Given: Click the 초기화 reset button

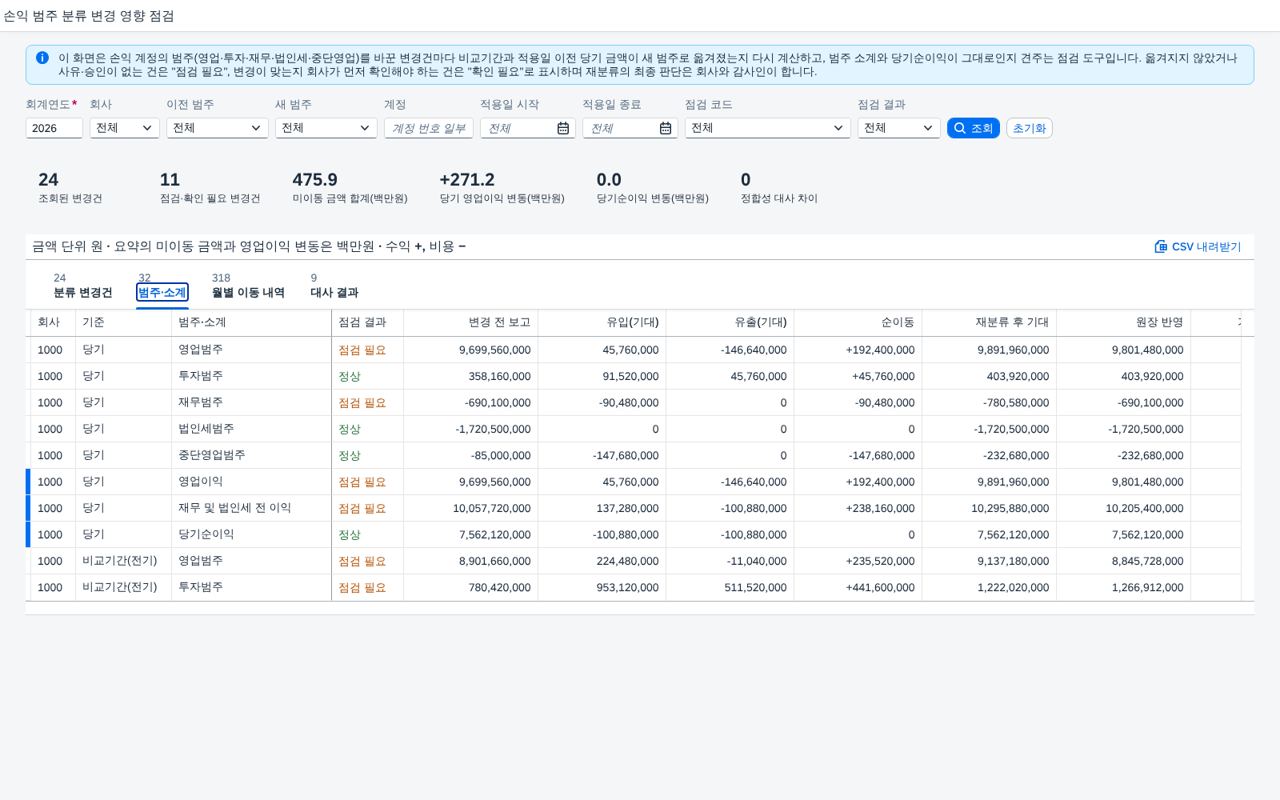Looking at the screenshot, I should [x=1029, y=128].
